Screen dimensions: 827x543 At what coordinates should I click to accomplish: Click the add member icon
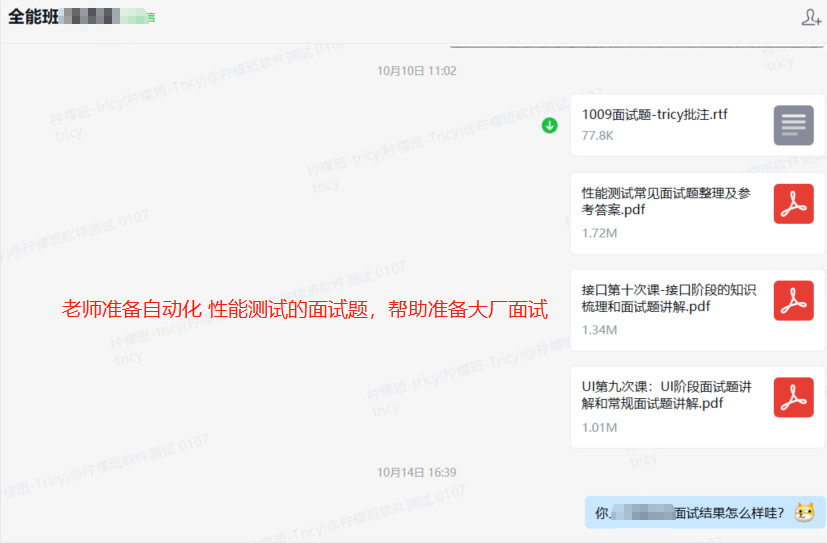[x=811, y=17]
